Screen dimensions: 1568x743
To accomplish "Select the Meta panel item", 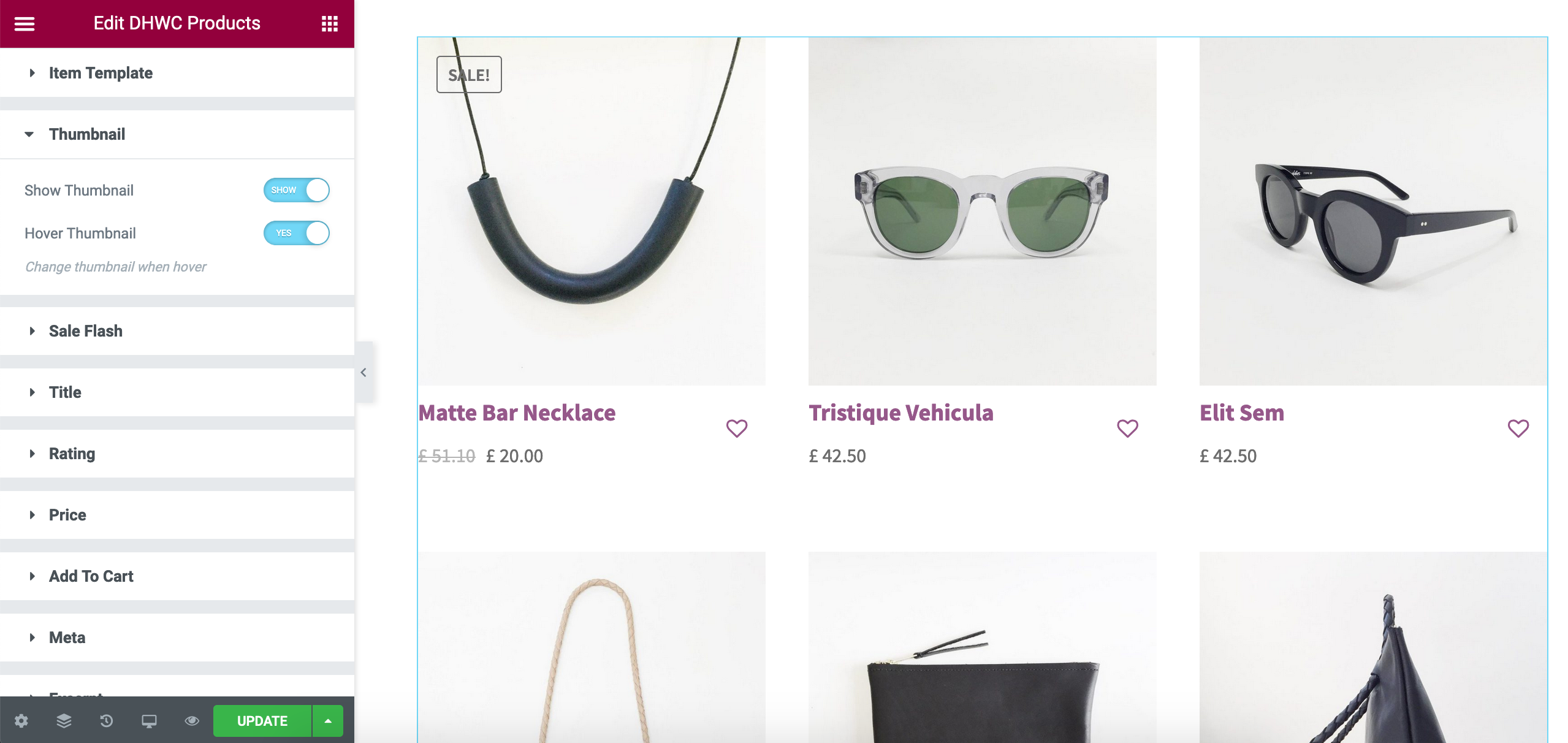I will (x=67, y=636).
